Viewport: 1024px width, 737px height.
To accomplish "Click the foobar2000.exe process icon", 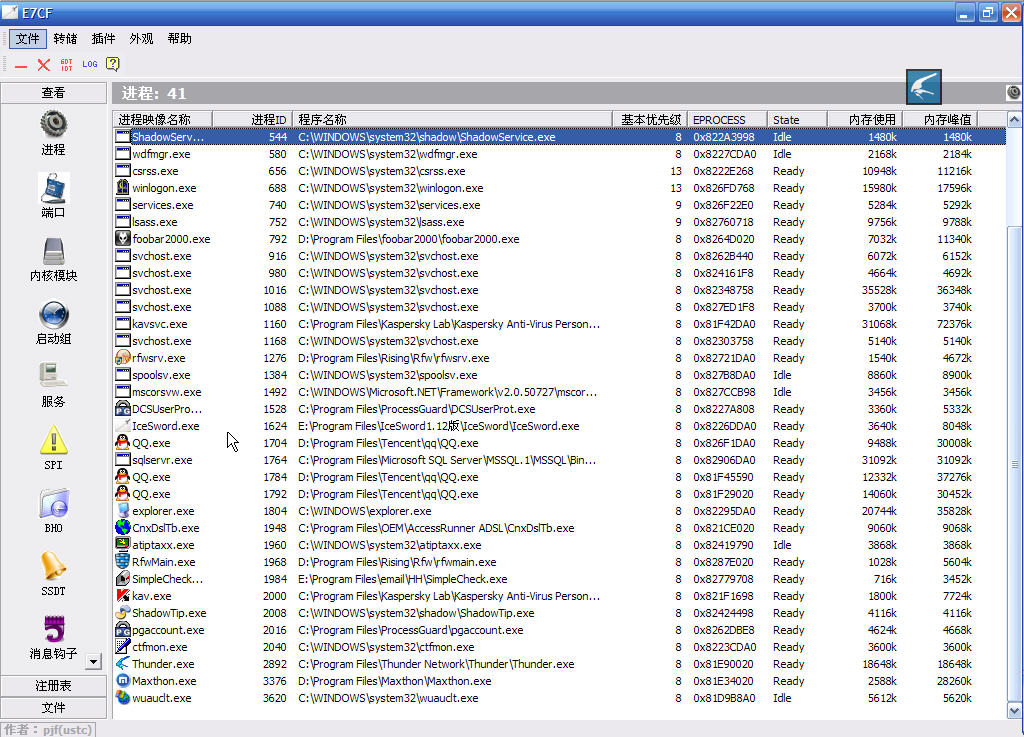I will 122,239.
